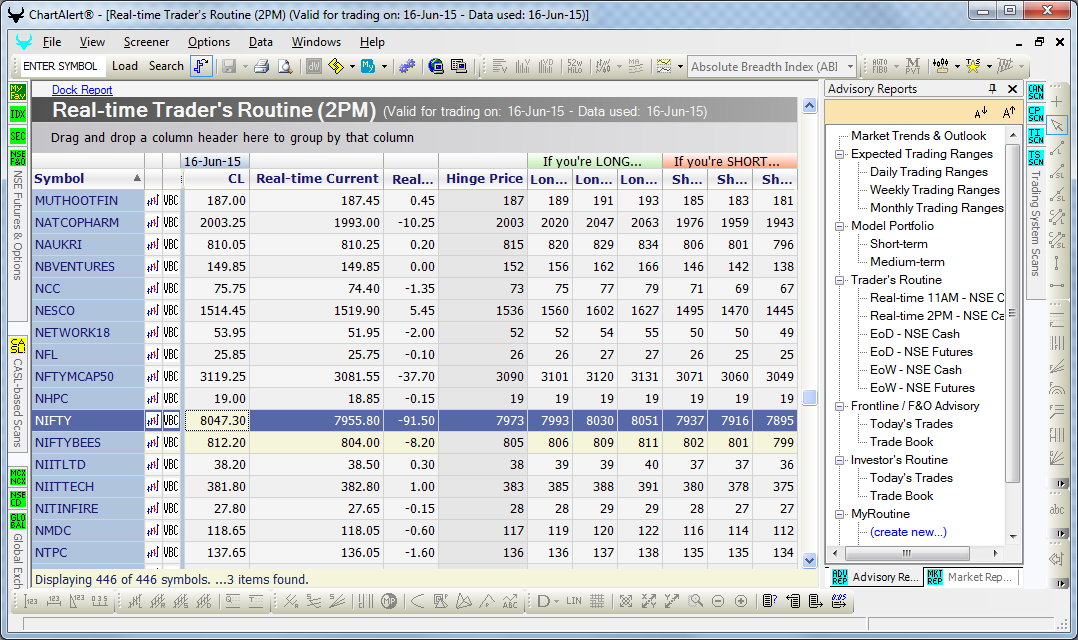
Task: Click the candlestick chart toolbar icon
Action: 940,67
